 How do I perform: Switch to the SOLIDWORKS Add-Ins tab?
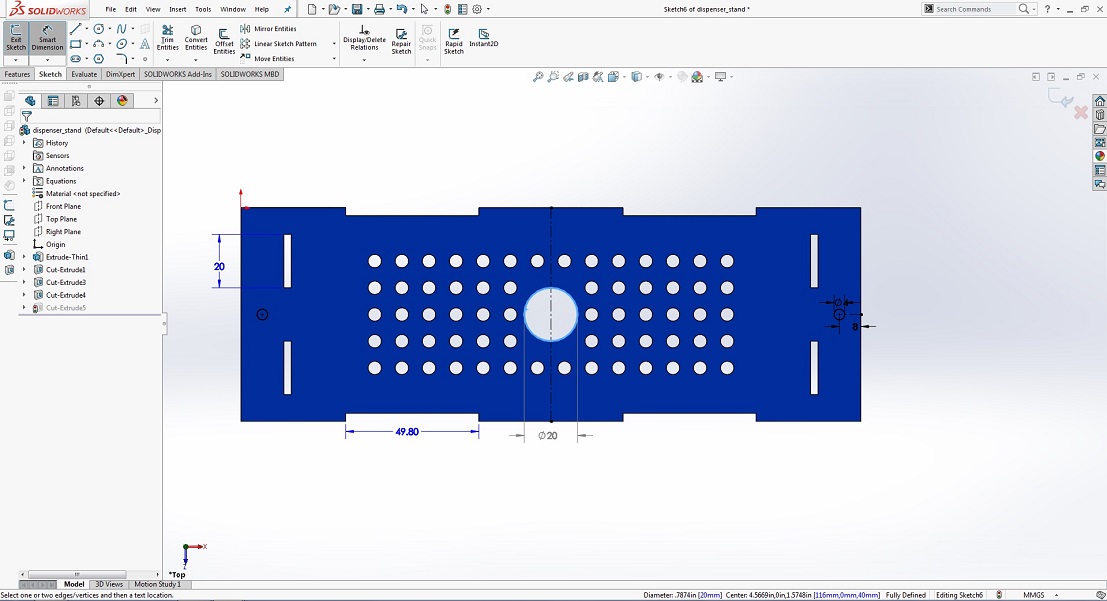point(178,74)
